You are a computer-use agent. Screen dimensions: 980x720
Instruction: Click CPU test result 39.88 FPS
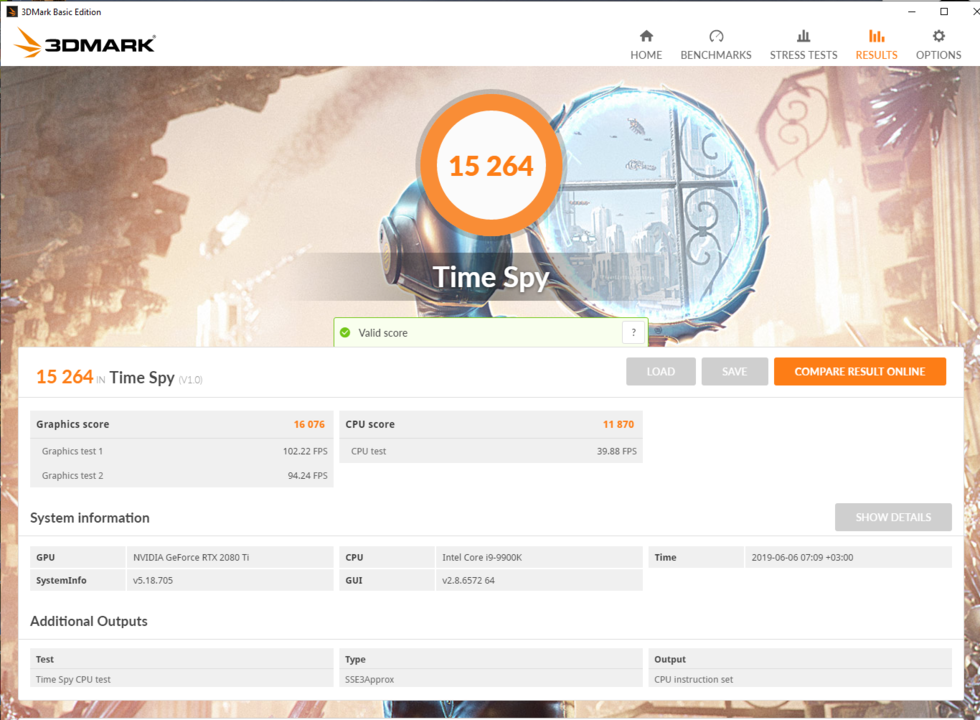617,451
